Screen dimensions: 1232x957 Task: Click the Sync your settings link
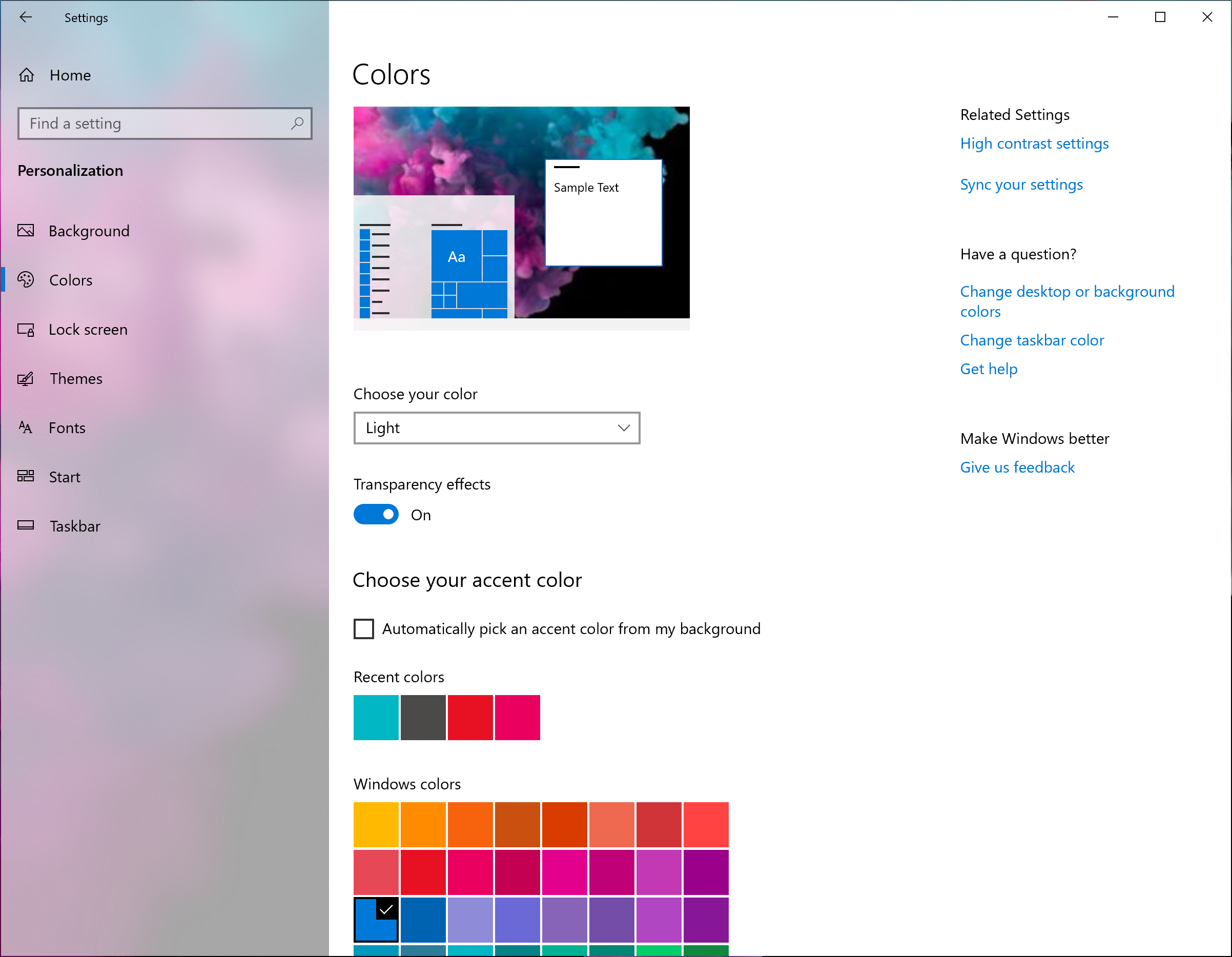point(1020,183)
